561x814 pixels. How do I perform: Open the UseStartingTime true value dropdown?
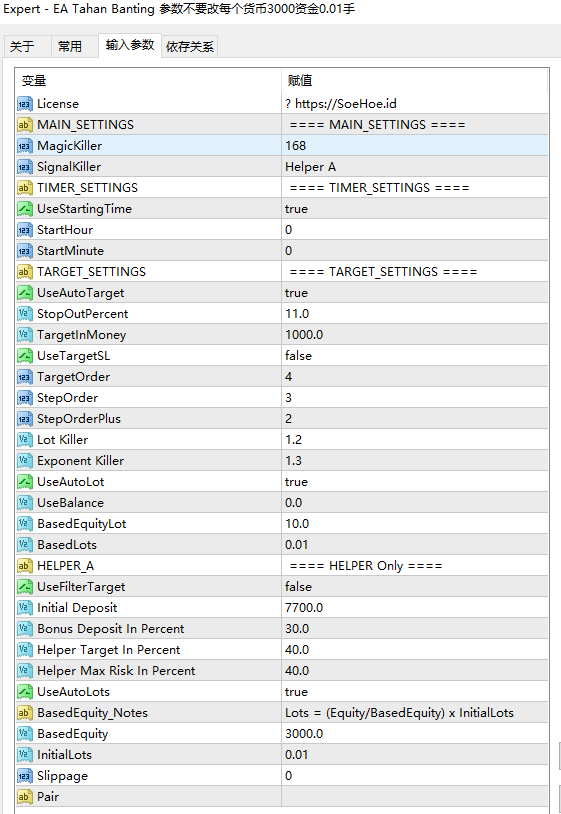coord(414,209)
